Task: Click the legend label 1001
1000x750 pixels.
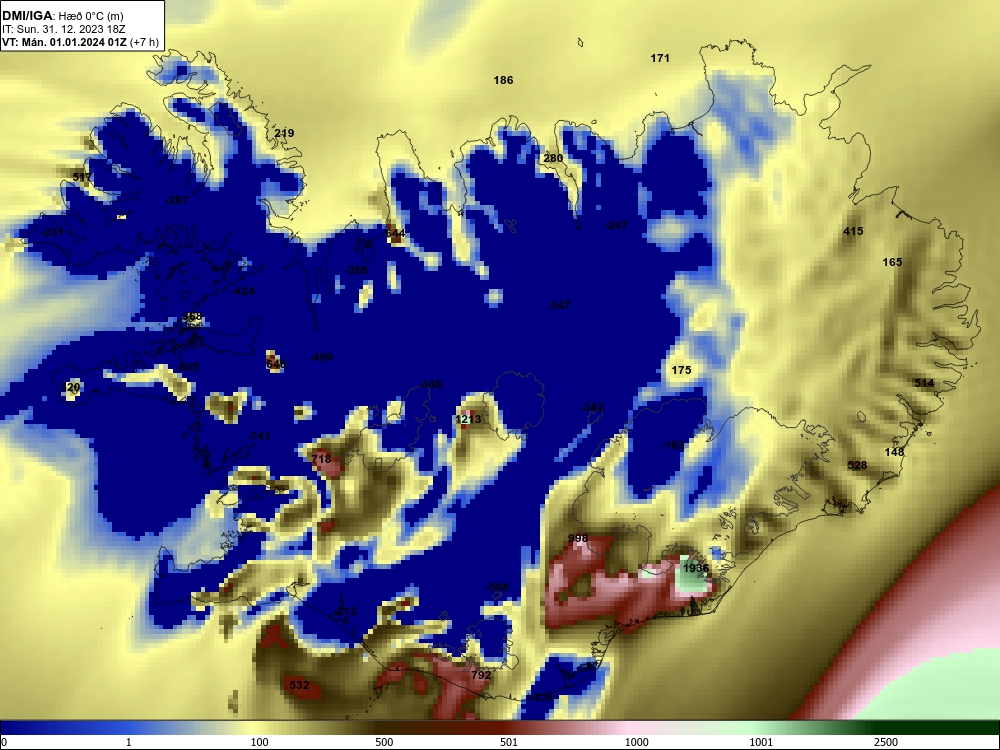Action: point(761,742)
